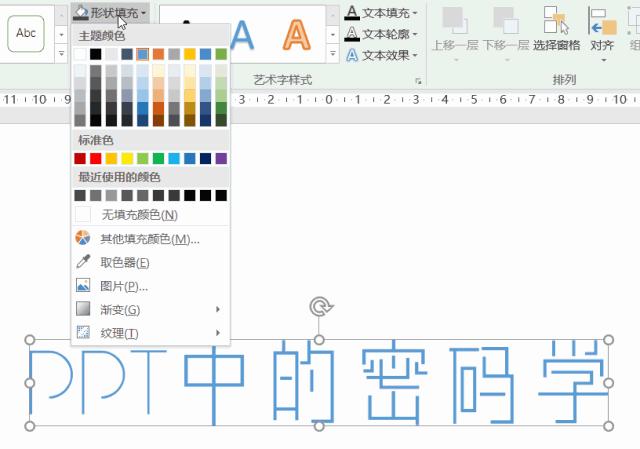Open the 选择窗格 selection pane
Image resolution: width=640 pixels, height=449 pixels.
coord(556,29)
